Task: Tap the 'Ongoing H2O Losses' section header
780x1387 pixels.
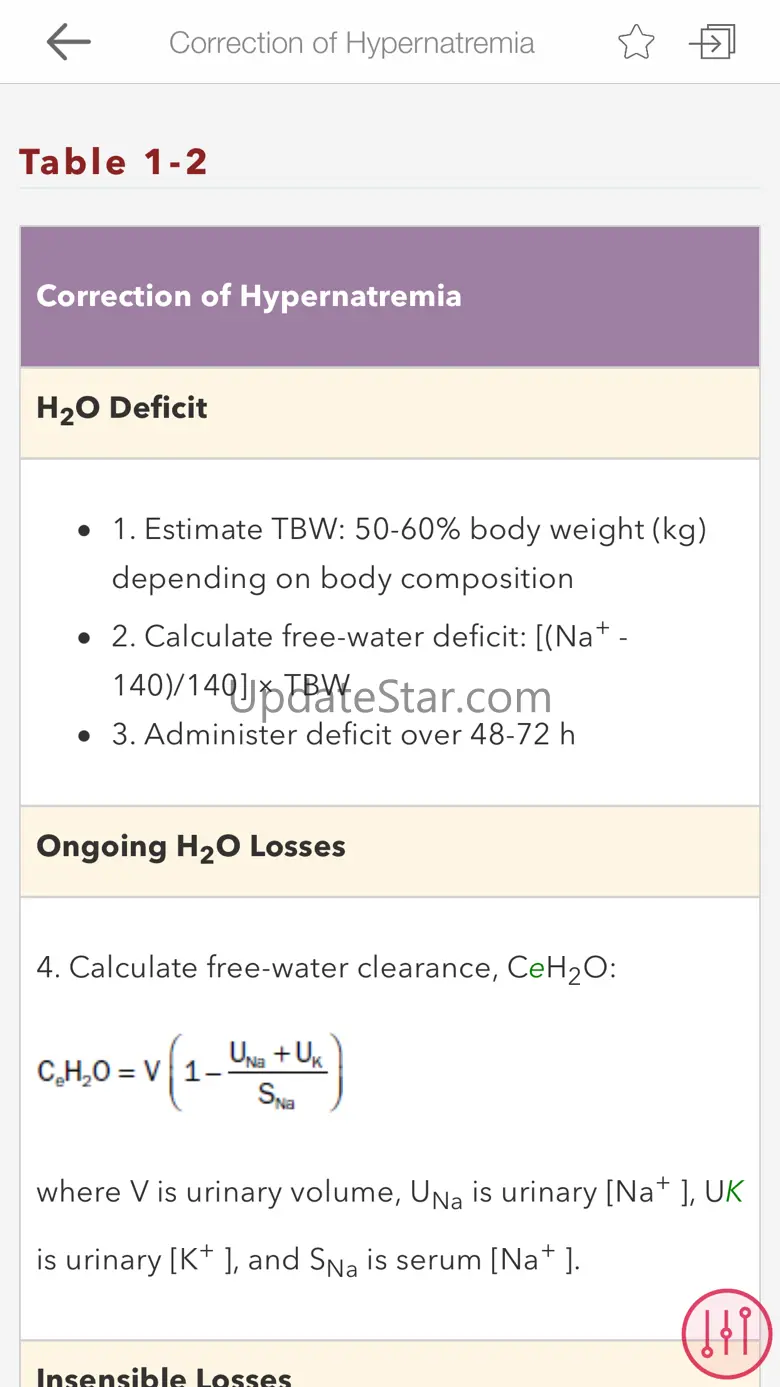Action: pyautogui.click(x=191, y=847)
